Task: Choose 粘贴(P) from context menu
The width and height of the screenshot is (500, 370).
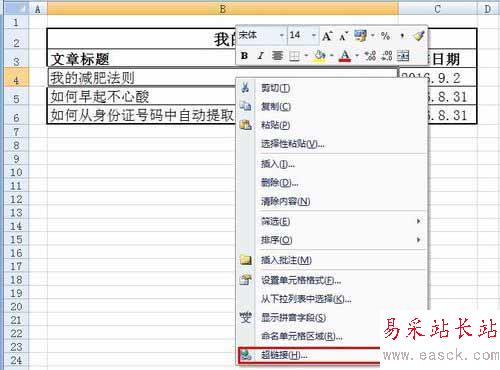Action: 332,125
